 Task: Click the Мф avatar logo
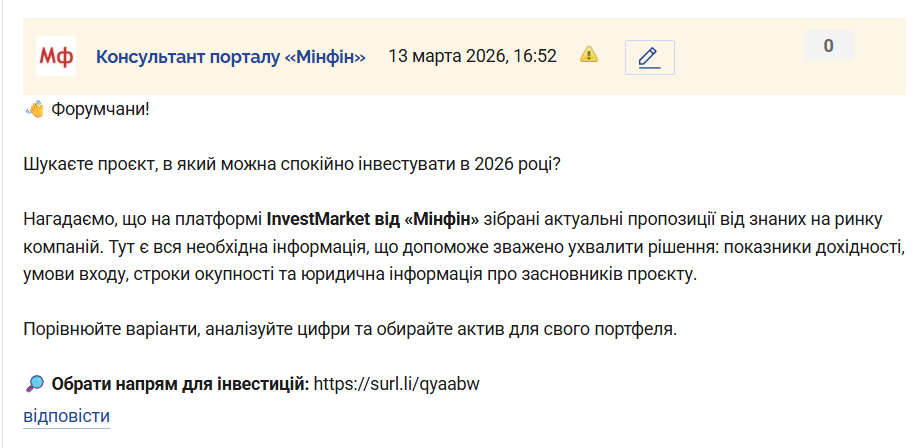coord(56,56)
